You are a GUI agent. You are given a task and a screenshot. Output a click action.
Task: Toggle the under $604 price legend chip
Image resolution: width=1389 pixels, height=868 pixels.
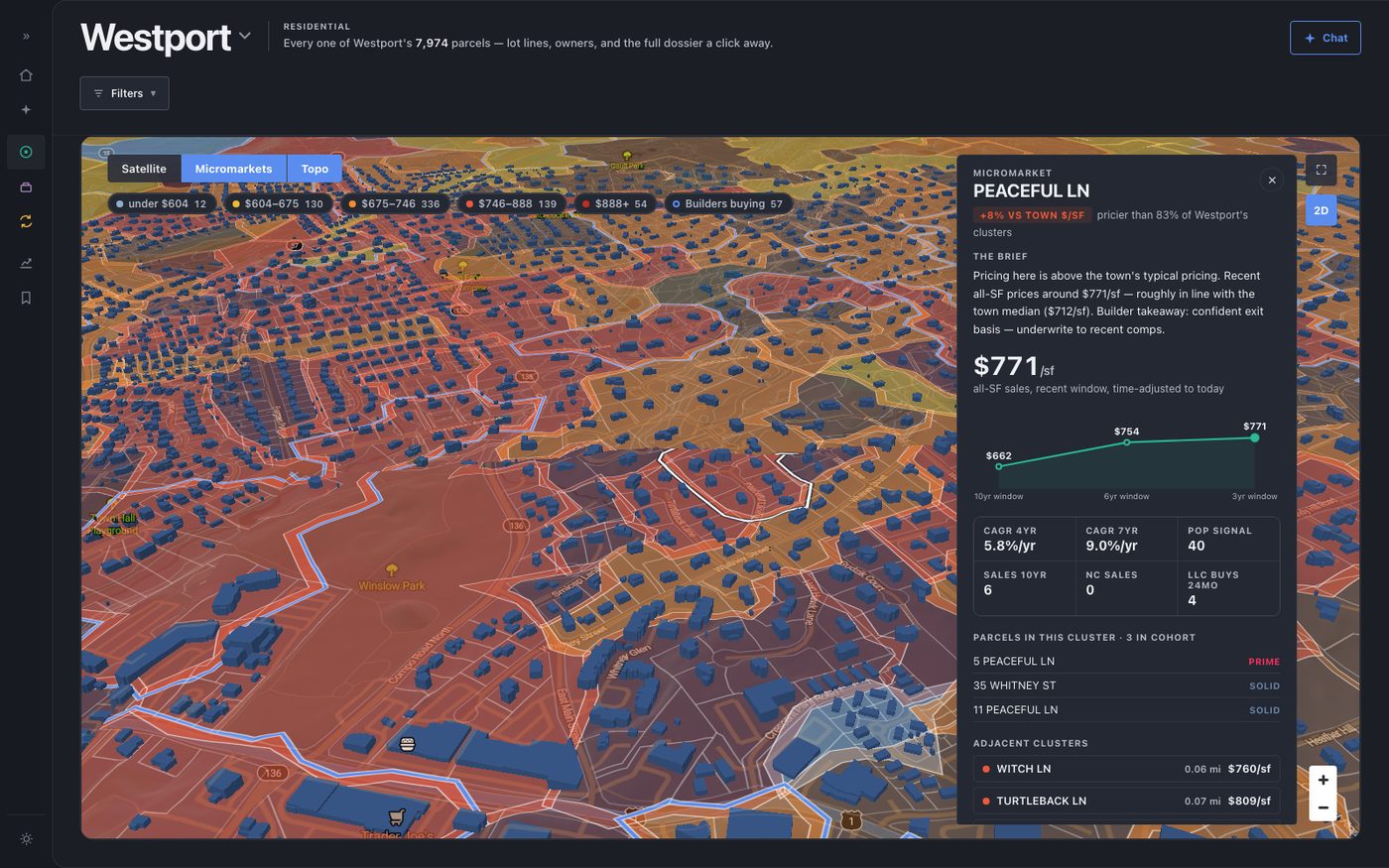[161, 204]
